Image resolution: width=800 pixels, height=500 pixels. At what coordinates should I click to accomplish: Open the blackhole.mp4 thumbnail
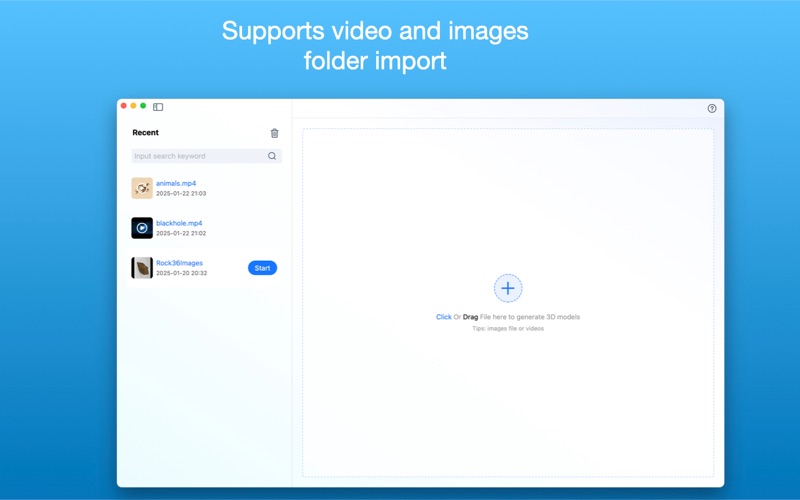coord(142,228)
